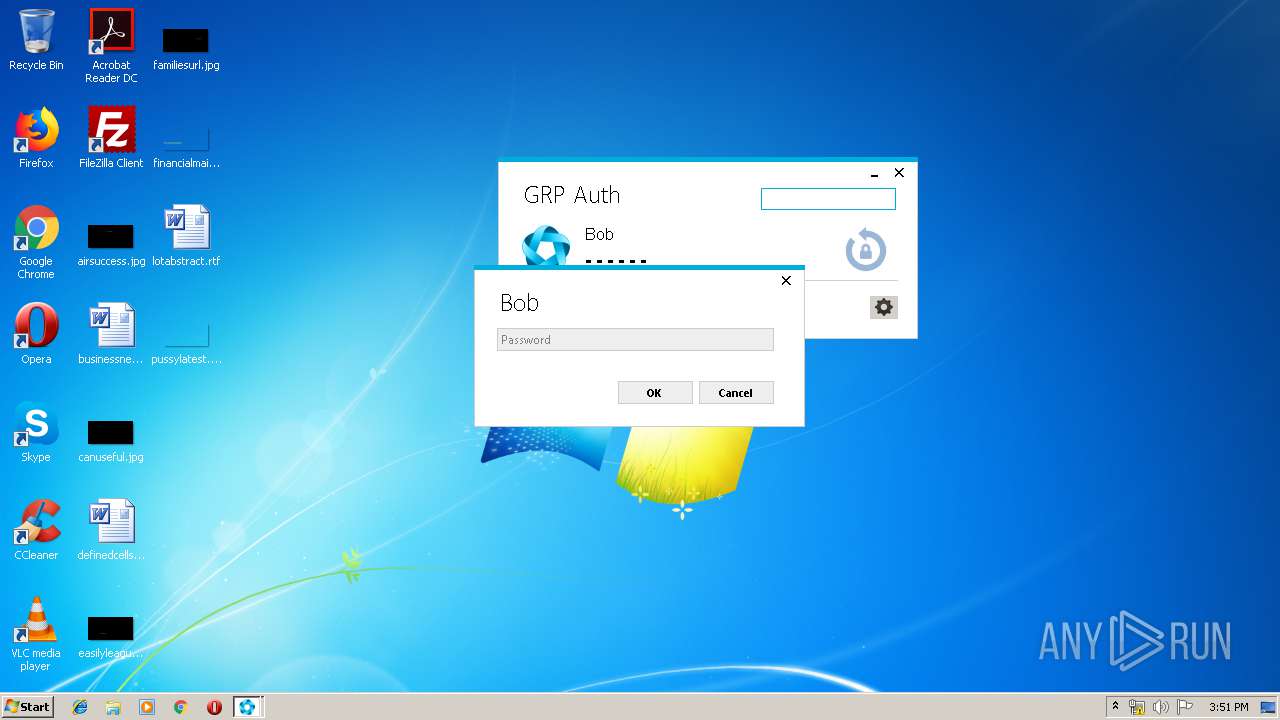Show hidden system tray icons

point(1115,707)
